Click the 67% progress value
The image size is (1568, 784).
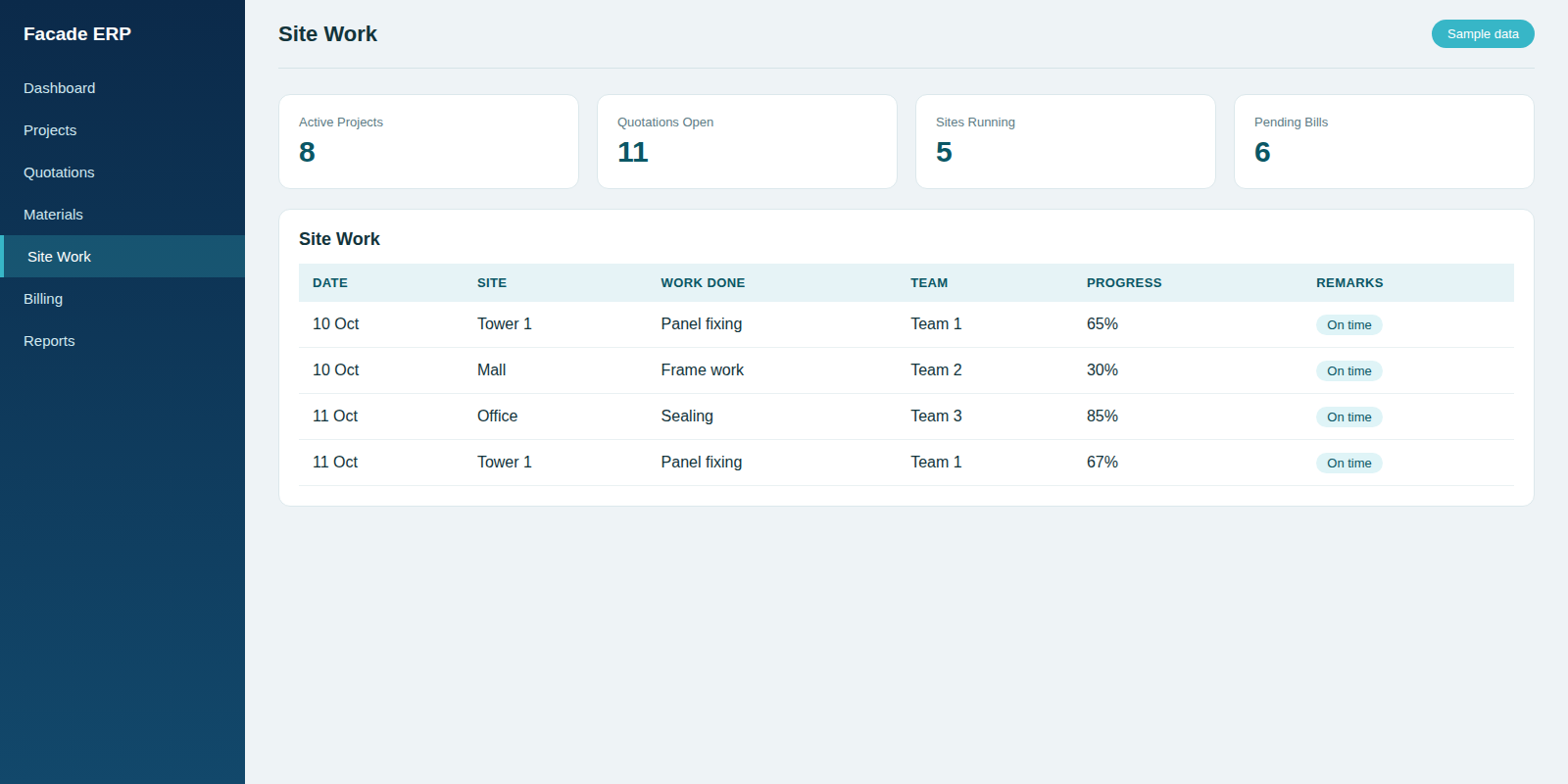pos(1102,463)
